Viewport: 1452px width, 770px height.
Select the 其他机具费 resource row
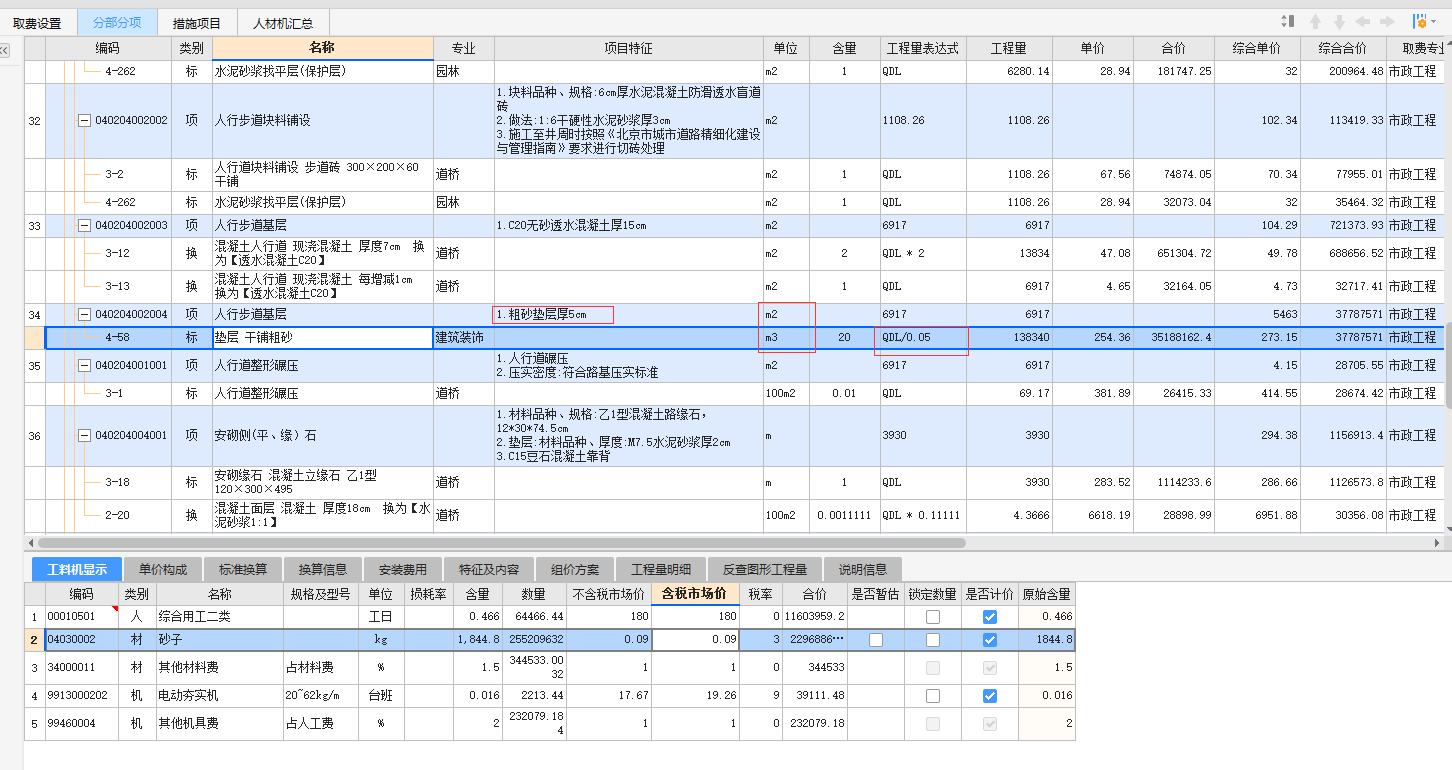[550, 724]
